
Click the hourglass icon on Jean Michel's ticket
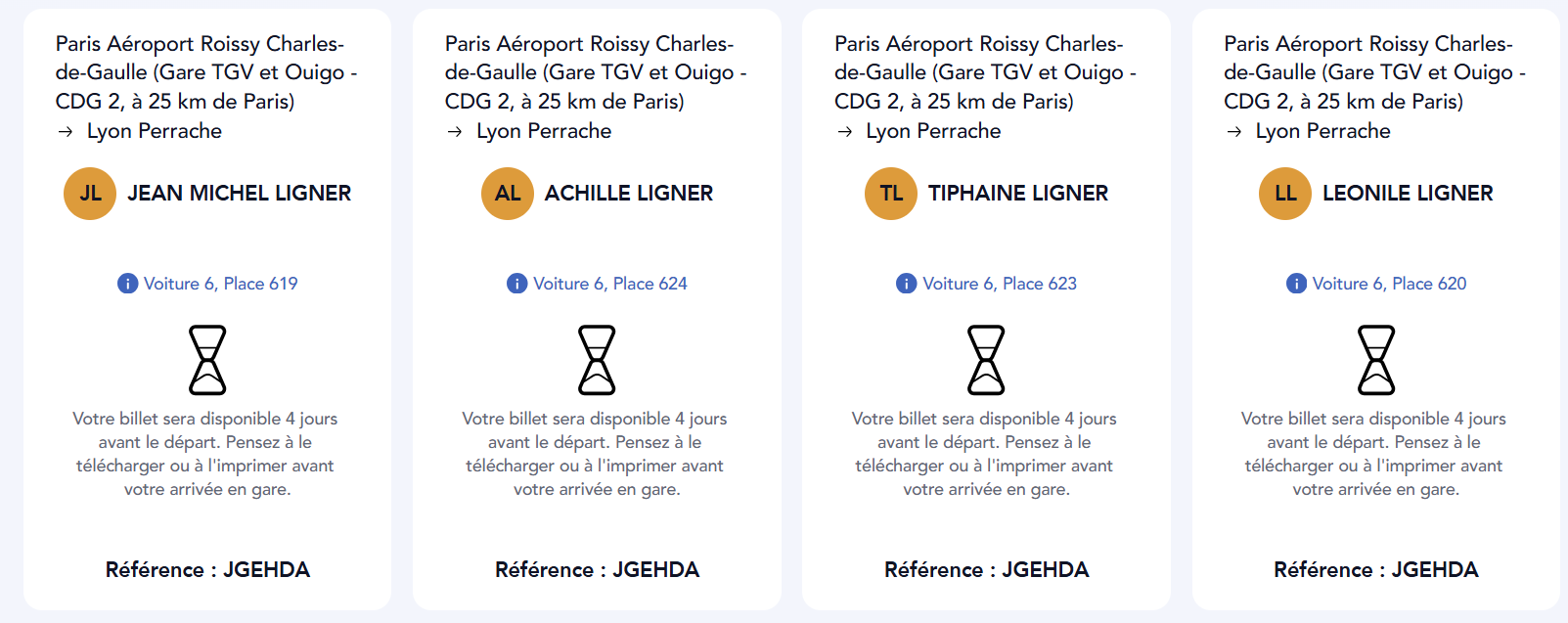[207, 360]
